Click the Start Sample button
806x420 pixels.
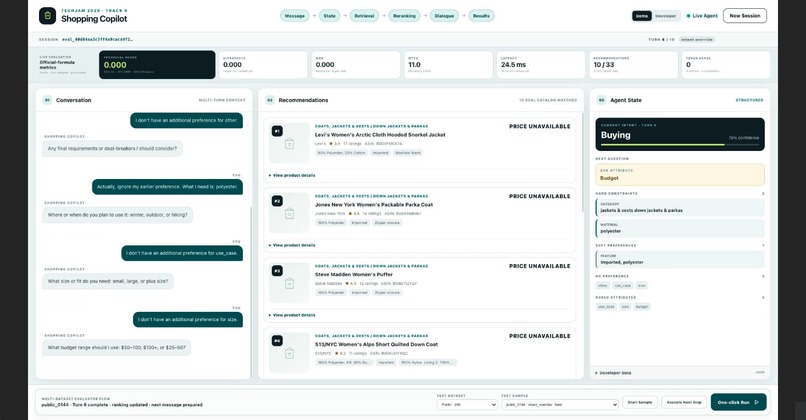pyautogui.click(x=640, y=403)
